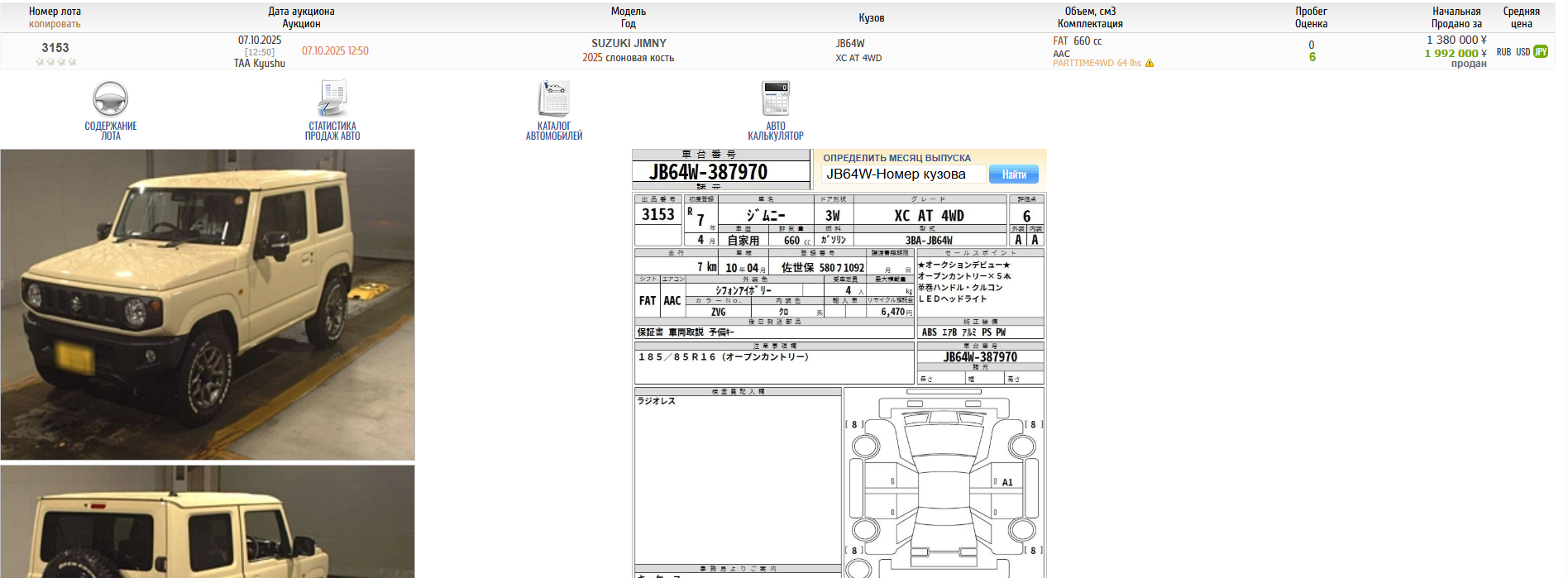This screenshot has height=578, width=1568.
Task: Click the yellow warning triangle icon
Action: pos(1150,64)
